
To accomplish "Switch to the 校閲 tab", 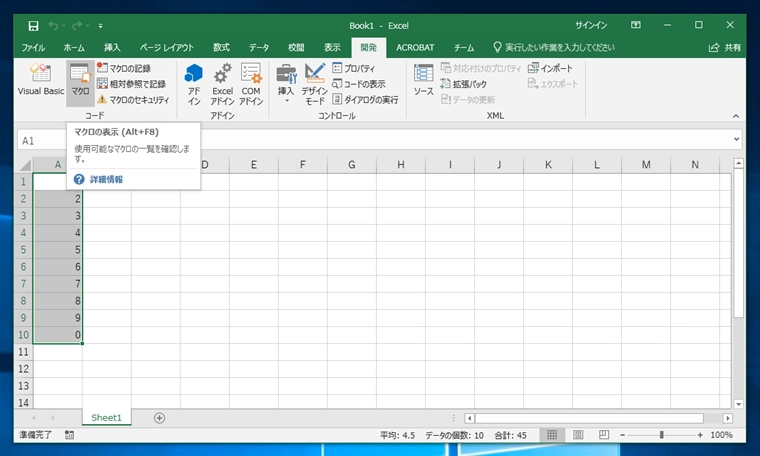I will coord(296,47).
